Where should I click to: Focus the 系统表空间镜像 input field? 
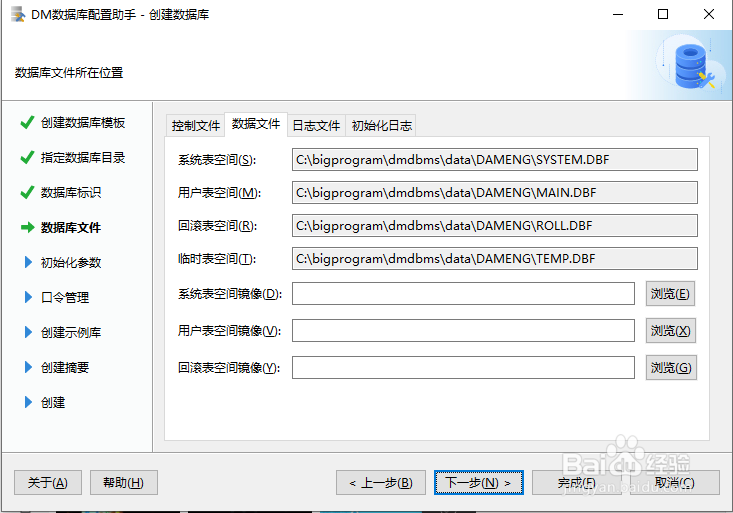[463, 294]
